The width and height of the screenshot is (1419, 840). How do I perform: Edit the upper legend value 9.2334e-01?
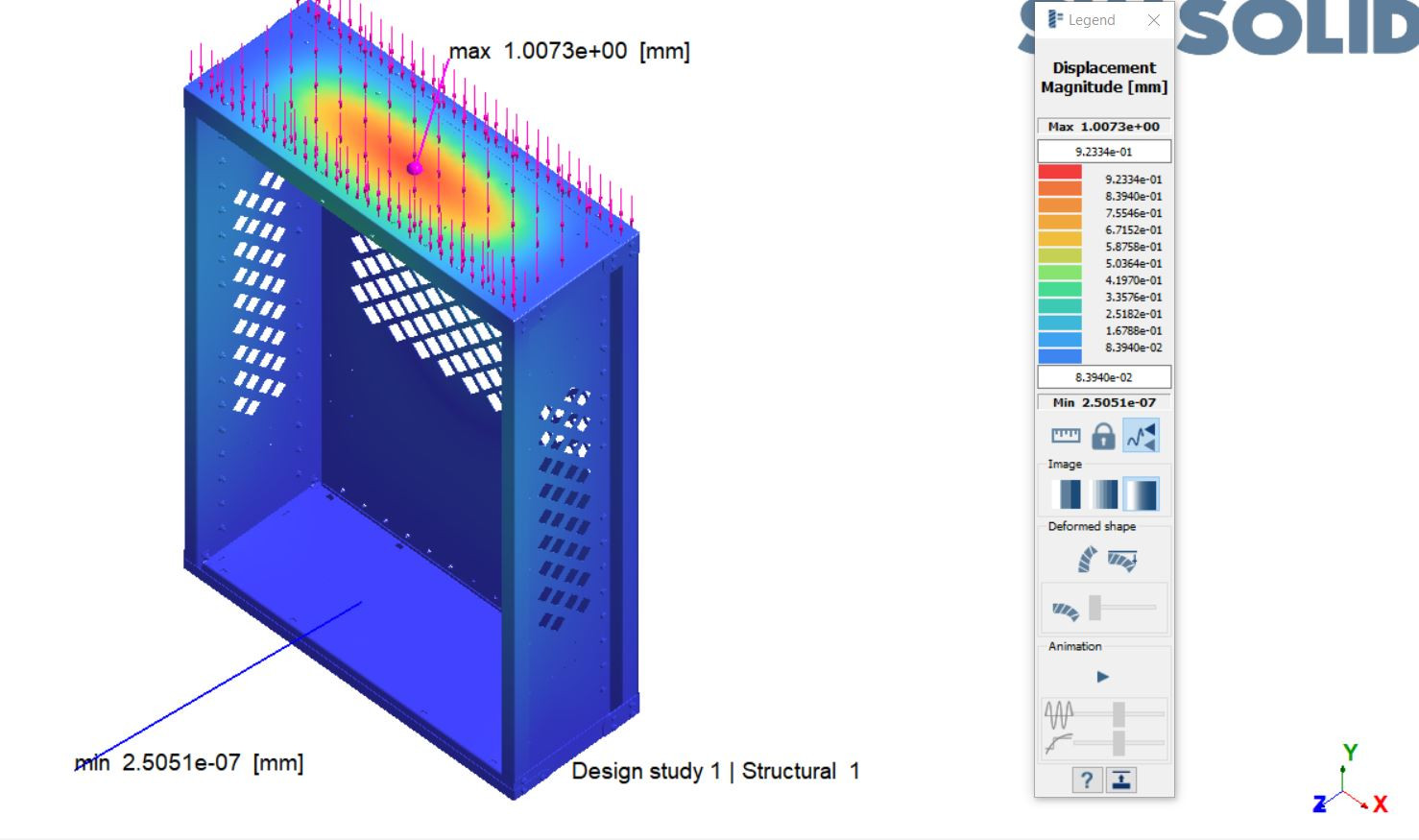(1103, 151)
